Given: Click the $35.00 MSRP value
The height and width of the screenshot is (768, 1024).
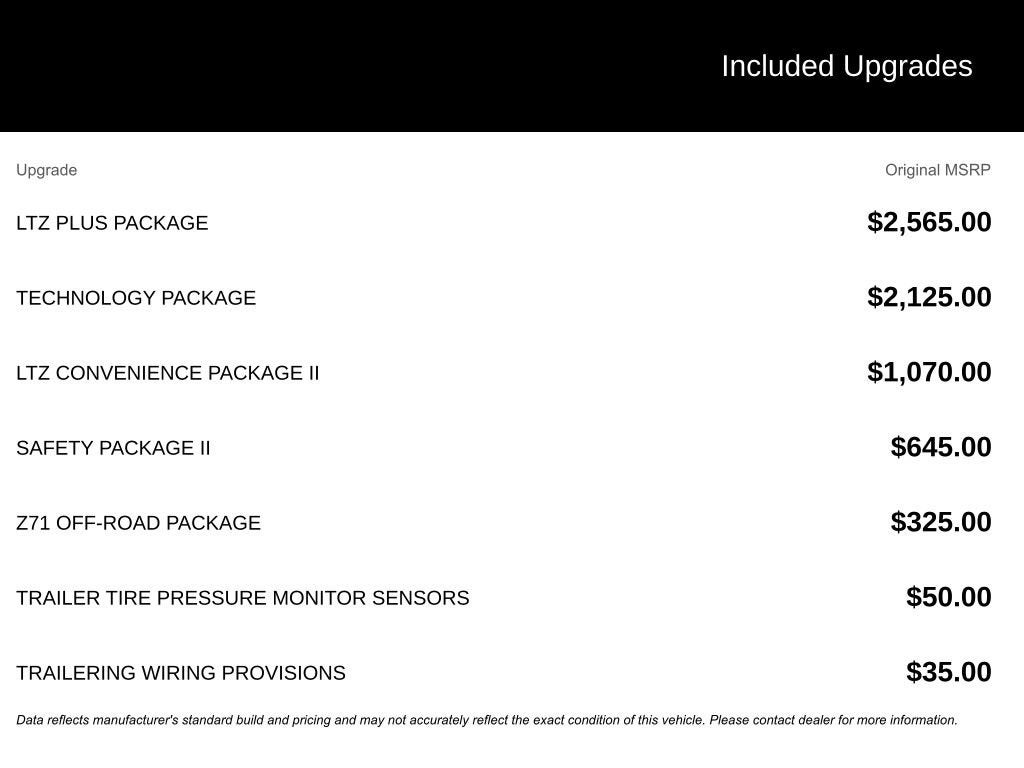Looking at the screenshot, I should (x=948, y=672).
